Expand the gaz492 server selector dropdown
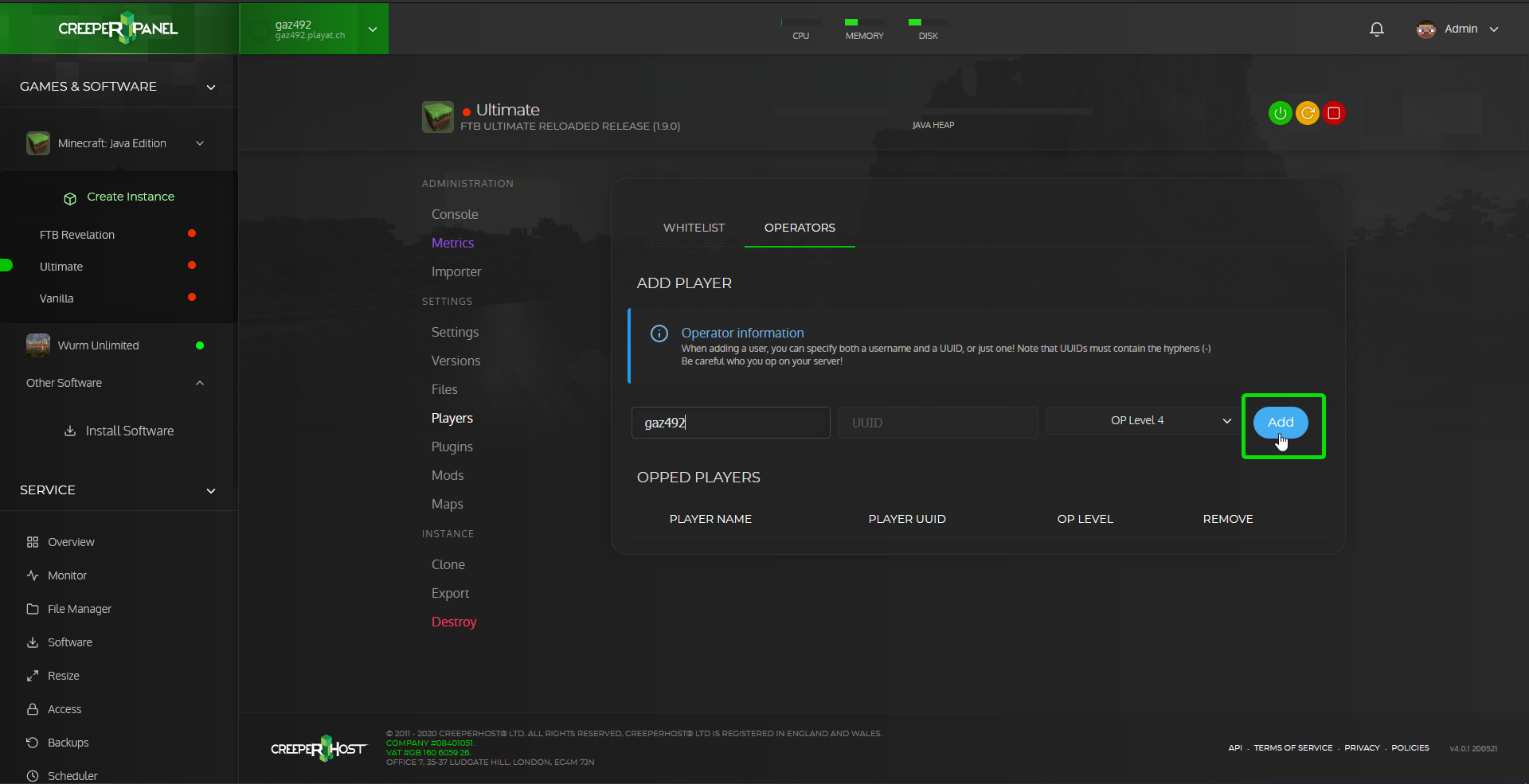1529x784 pixels. coord(373,29)
